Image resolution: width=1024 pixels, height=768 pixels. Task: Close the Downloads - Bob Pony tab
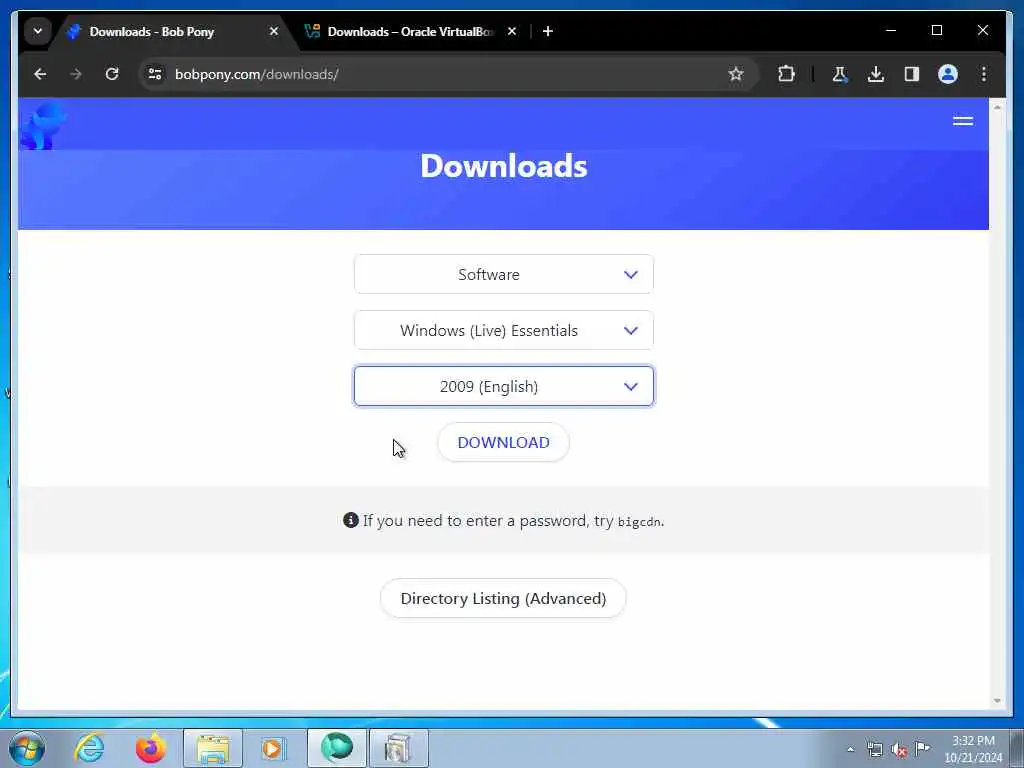274,31
